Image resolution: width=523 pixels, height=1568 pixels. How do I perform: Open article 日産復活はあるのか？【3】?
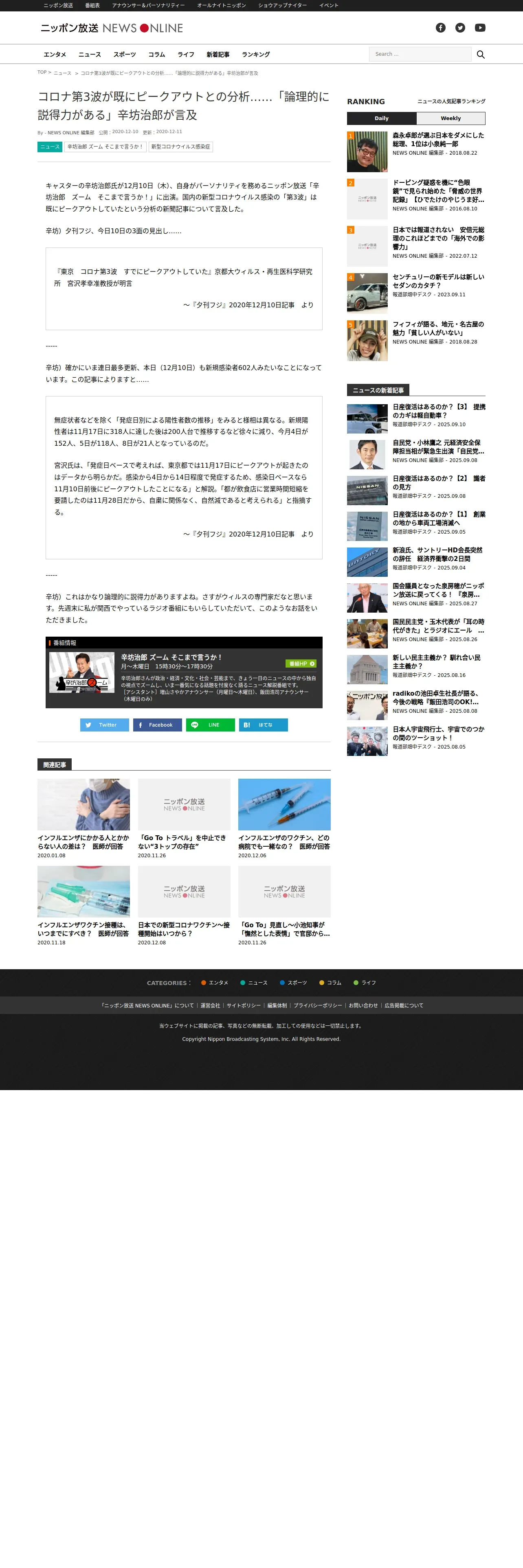439,411
